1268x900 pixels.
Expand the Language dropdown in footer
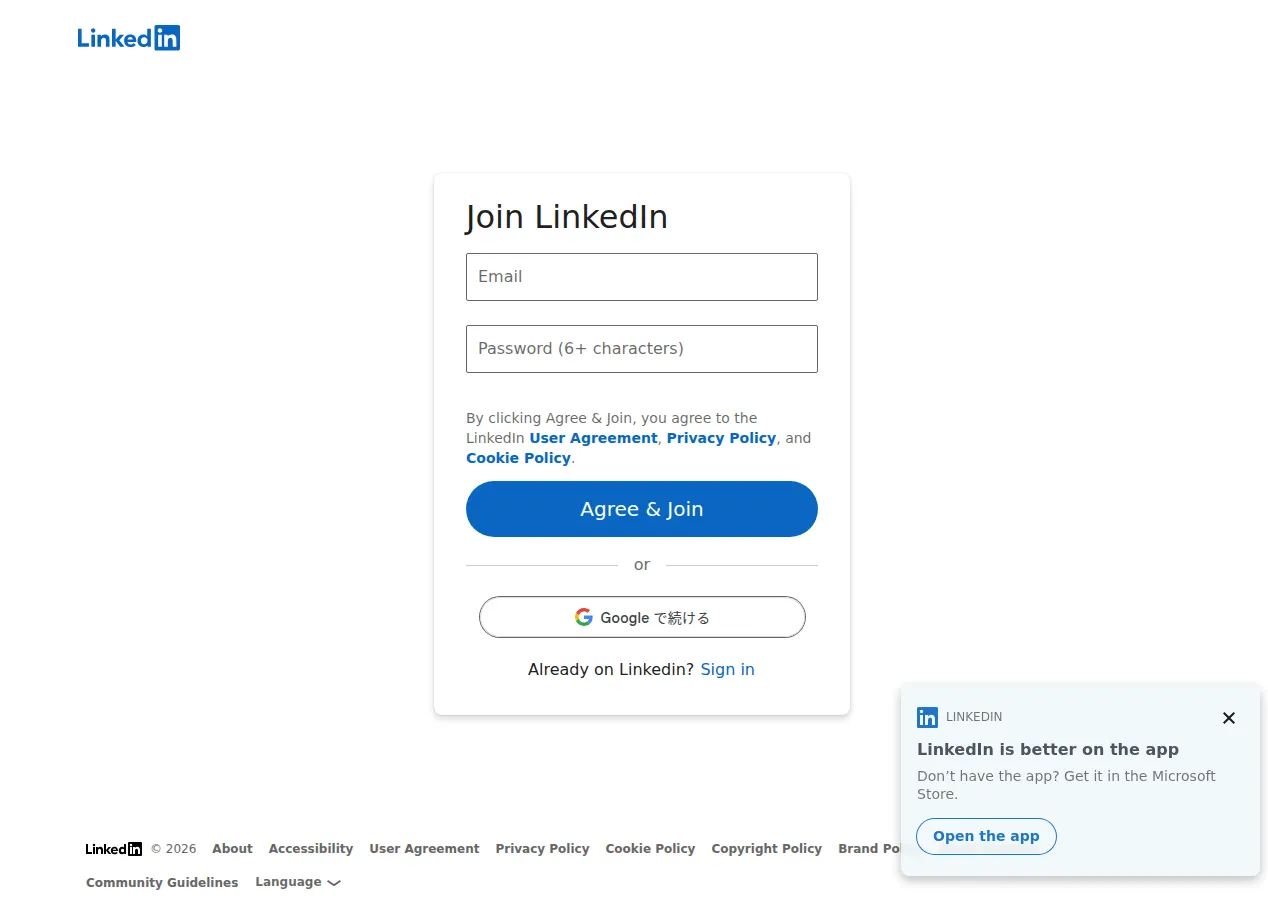pos(298,882)
